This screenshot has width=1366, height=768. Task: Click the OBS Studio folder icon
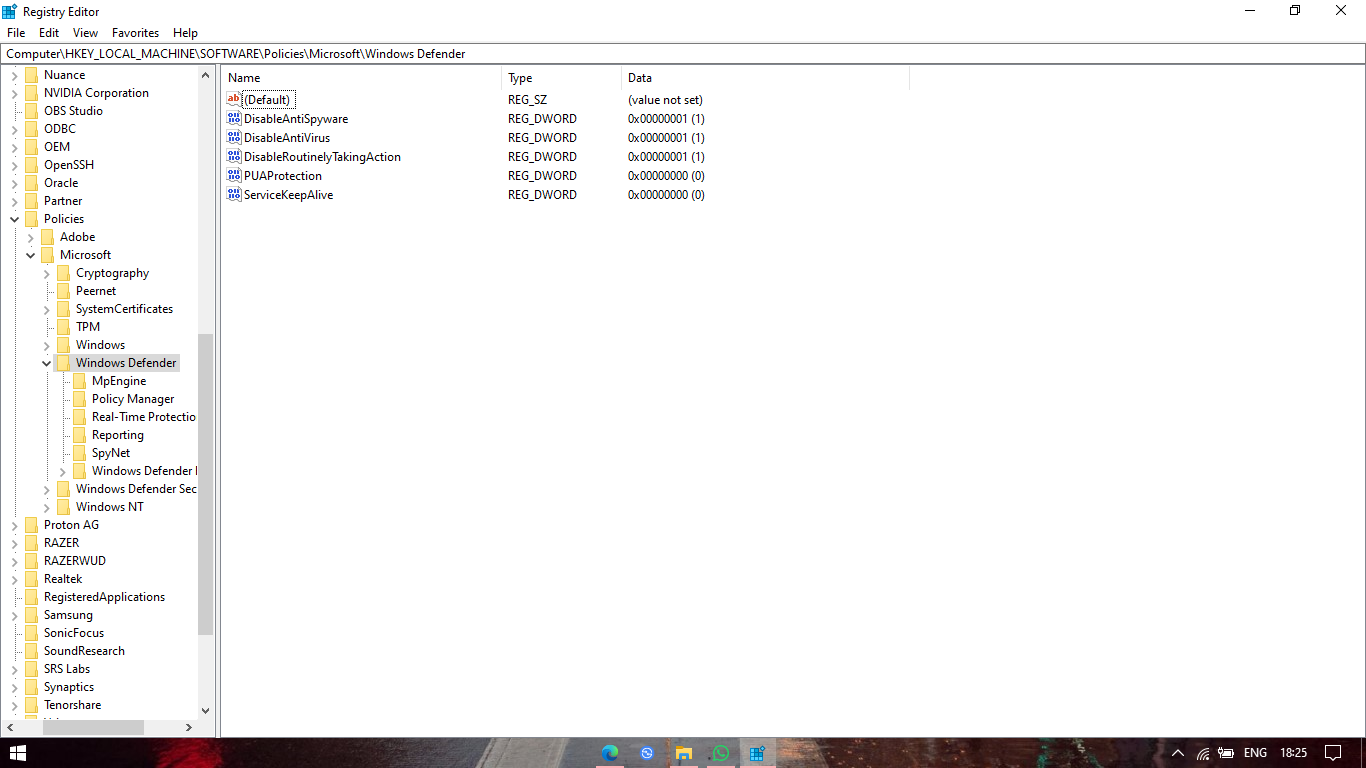[x=31, y=111]
